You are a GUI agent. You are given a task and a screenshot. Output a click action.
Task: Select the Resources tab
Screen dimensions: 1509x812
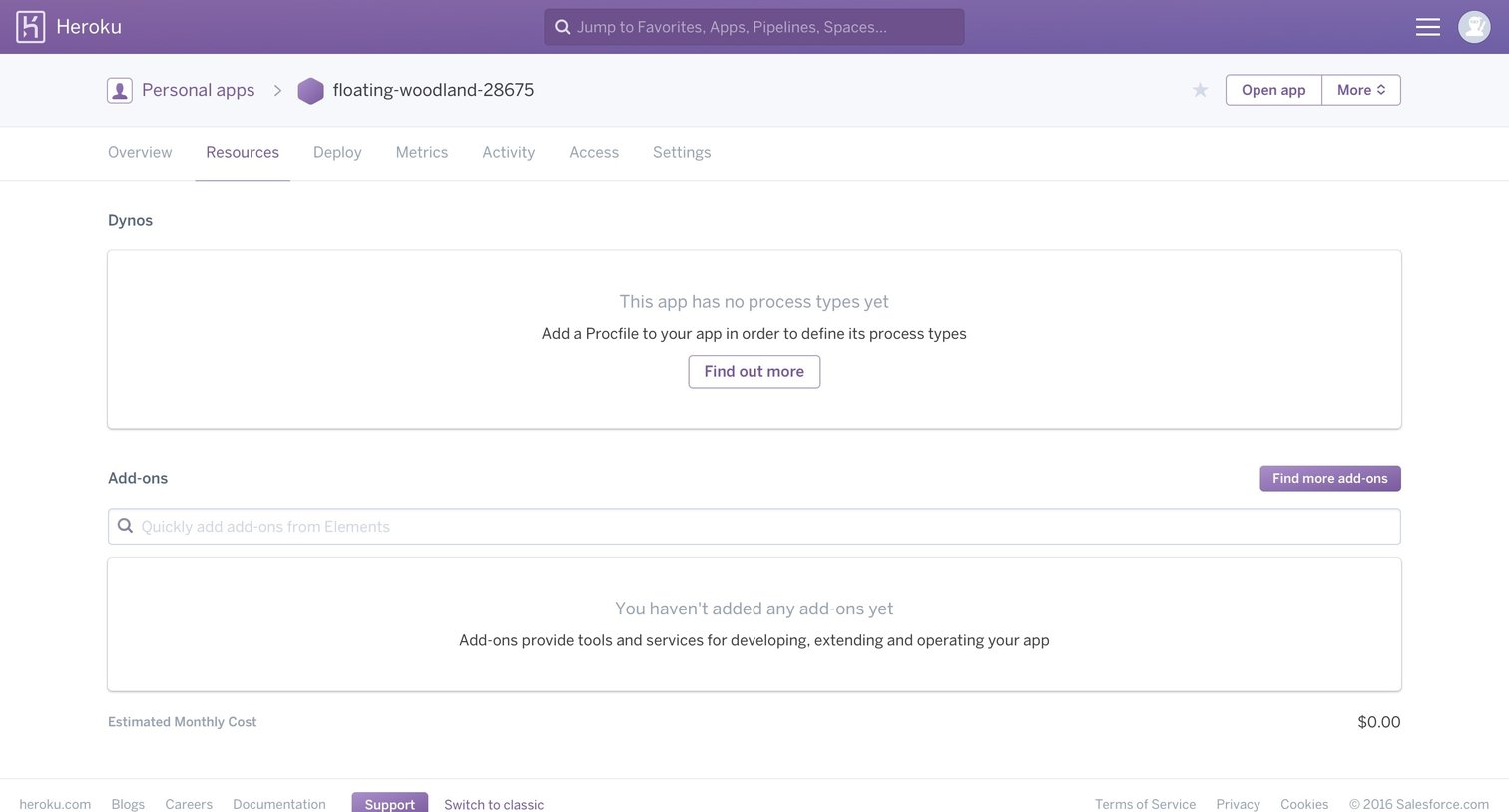[243, 152]
